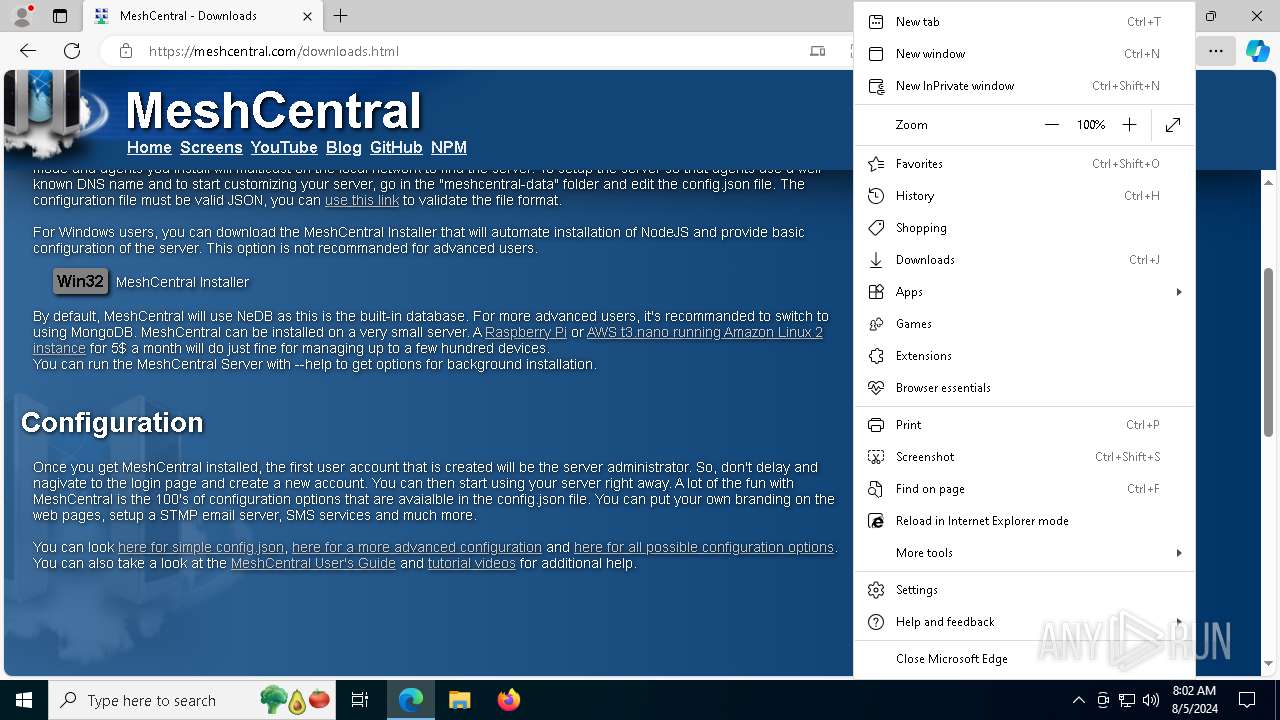Open Favorites from Edge menu

coord(1024,163)
